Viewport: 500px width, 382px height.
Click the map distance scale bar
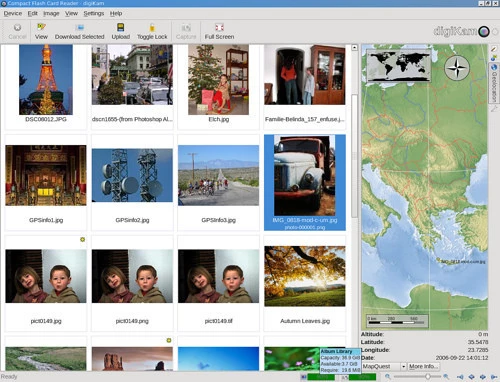pos(396,320)
